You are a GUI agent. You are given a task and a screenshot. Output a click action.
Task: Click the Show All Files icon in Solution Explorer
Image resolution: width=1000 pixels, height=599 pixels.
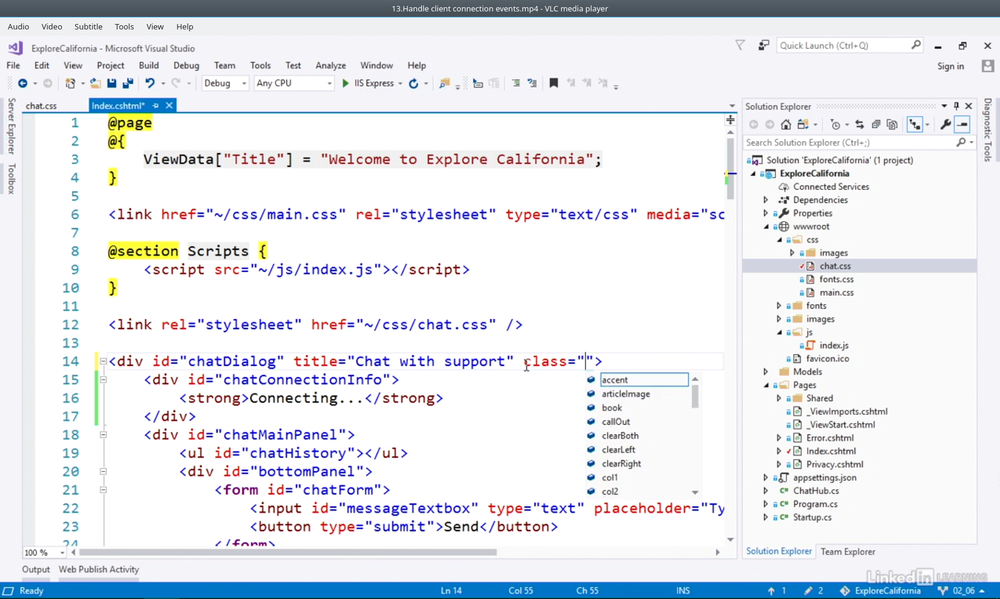click(x=892, y=124)
